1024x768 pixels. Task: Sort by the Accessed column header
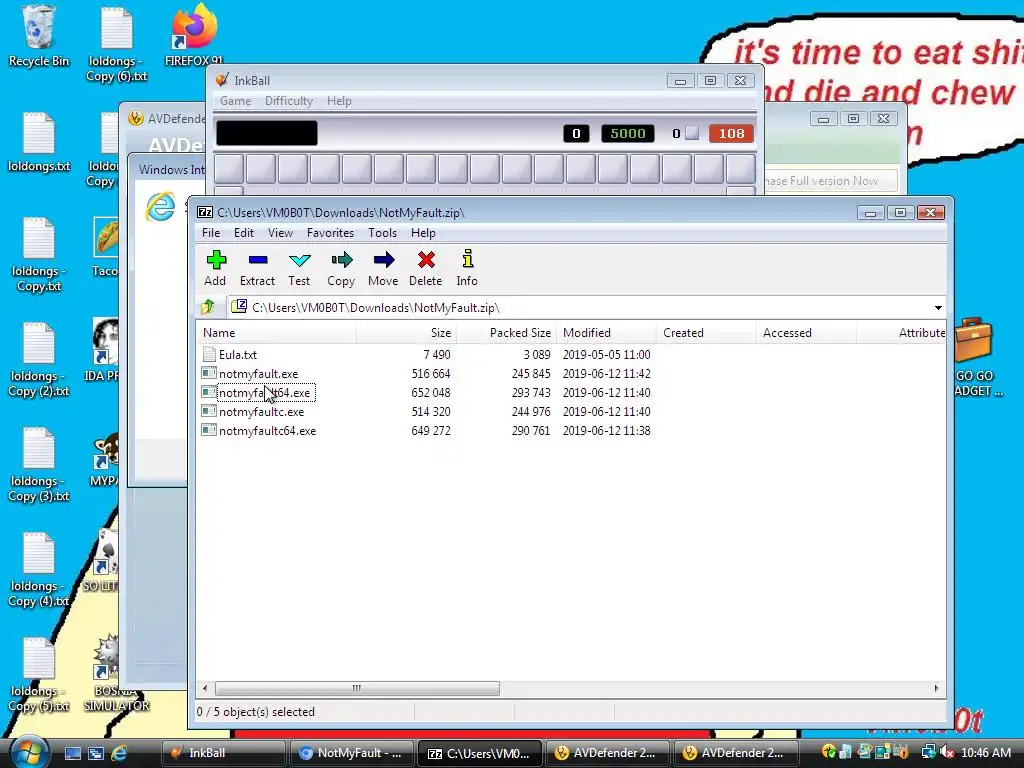pos(806,332)
